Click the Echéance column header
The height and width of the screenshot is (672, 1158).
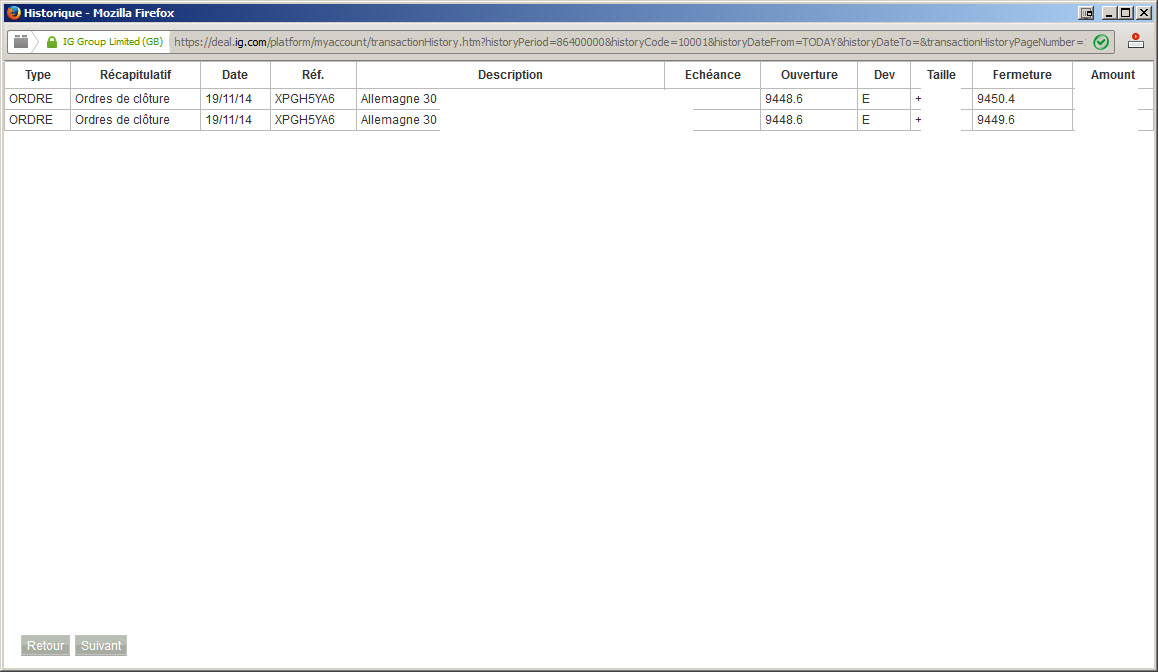713,75
